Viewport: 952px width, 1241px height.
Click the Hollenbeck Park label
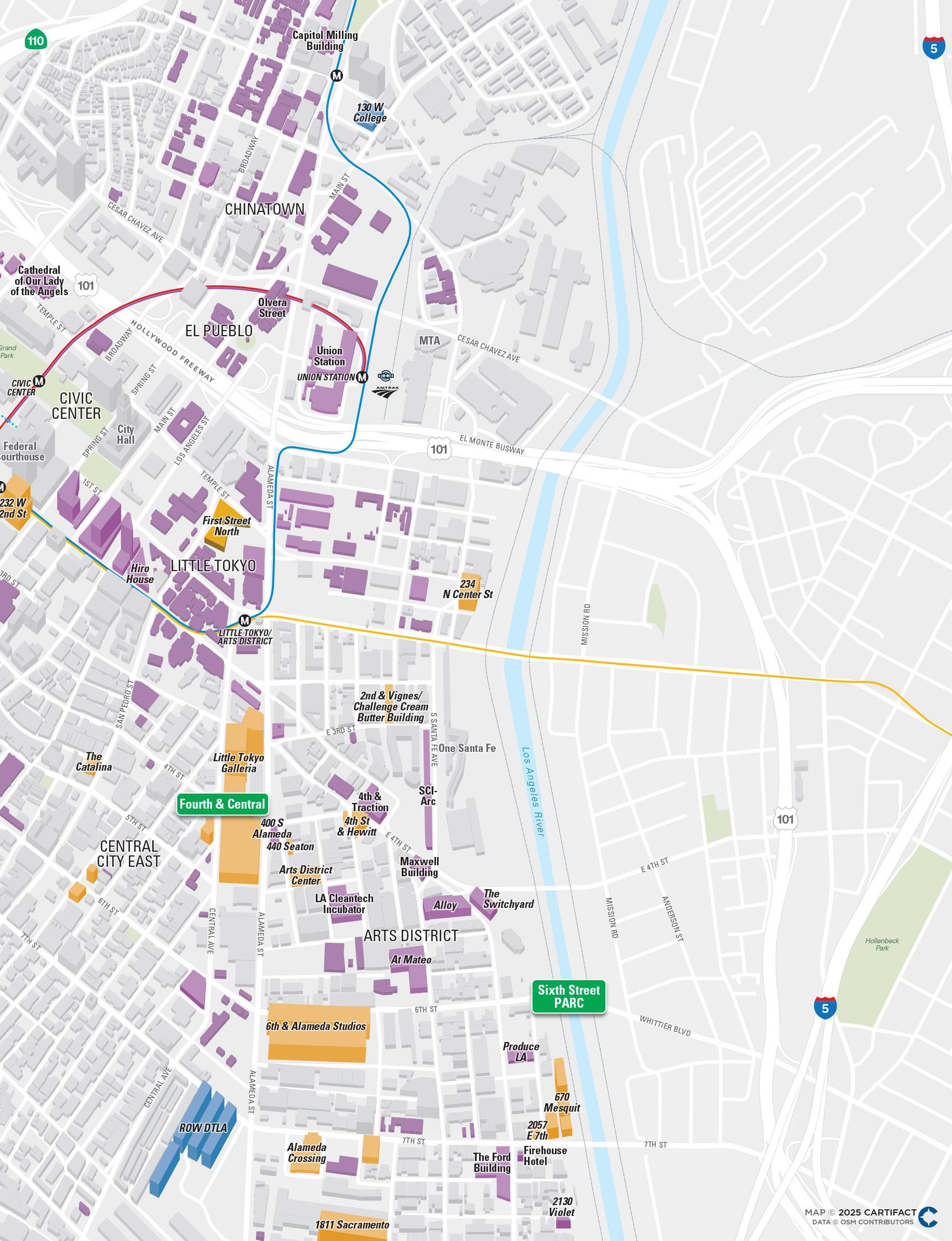(882, 944)
